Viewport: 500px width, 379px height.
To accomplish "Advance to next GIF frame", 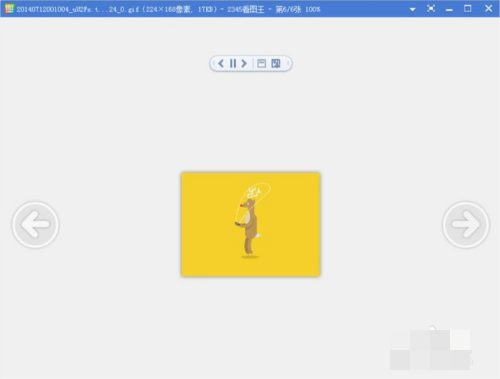I will point(244,63).
